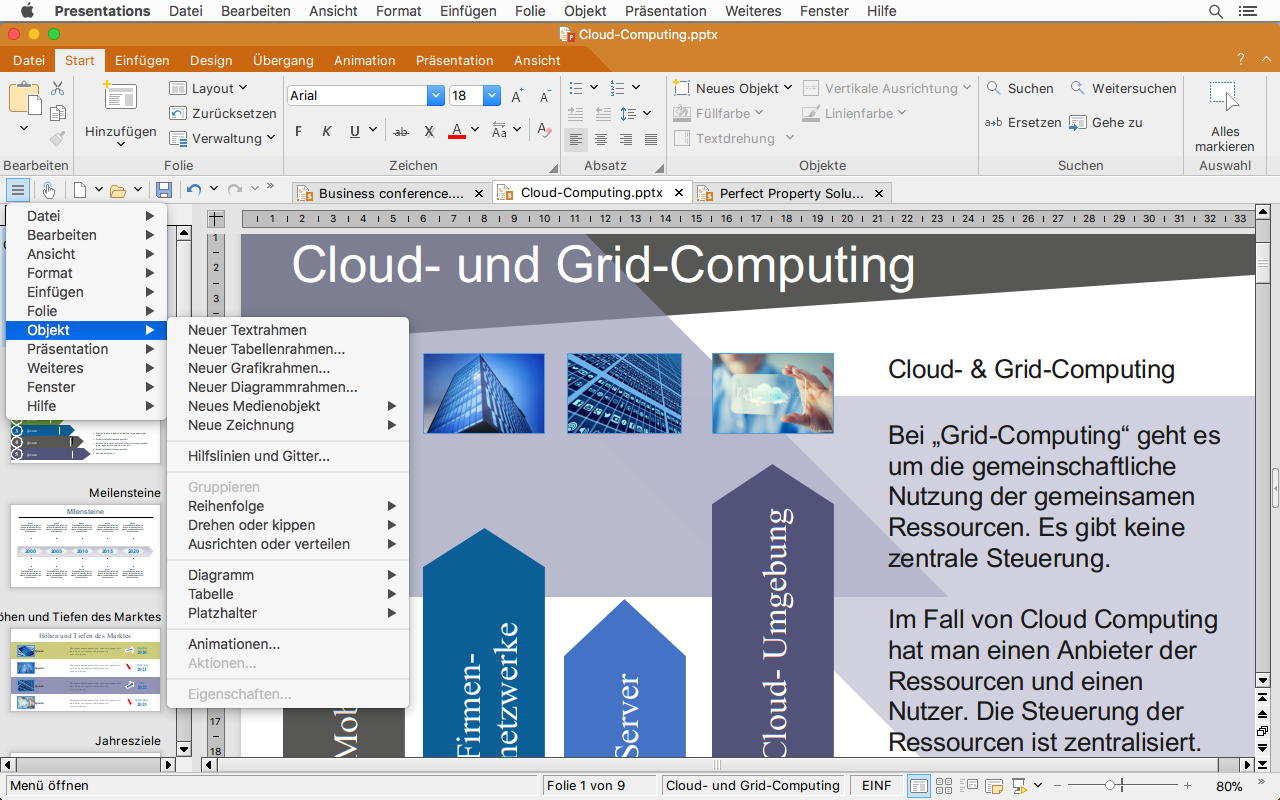Toggle underline (U) formatting
1280x800 pixels.
(x=355, y=131)
